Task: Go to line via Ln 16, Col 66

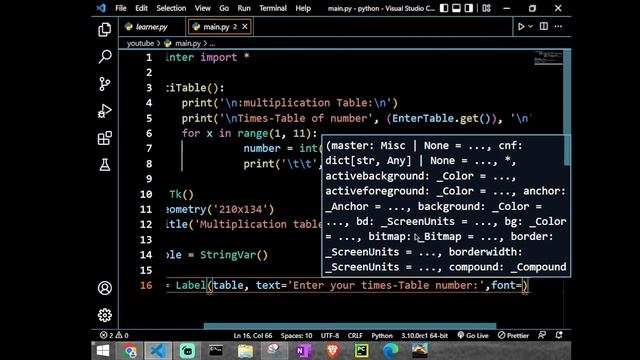Action: click(x=253, y=335)
